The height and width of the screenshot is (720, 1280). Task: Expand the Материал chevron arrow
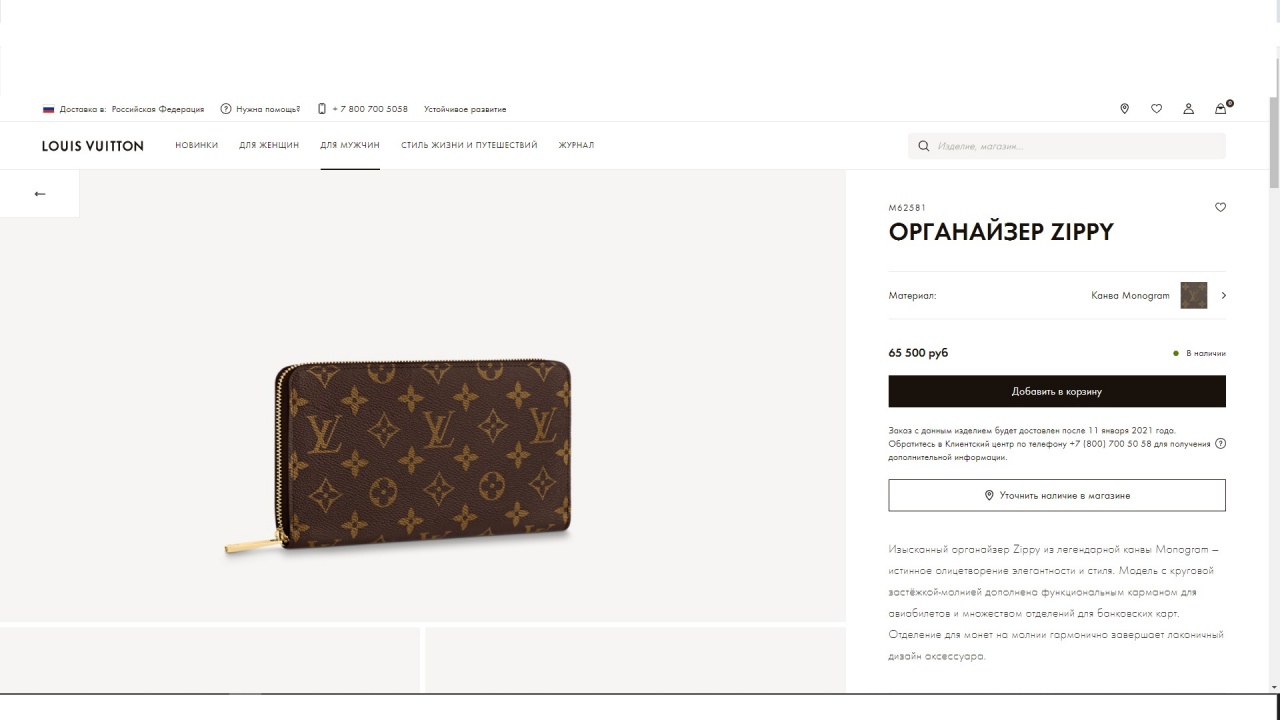coord(1223,296)
